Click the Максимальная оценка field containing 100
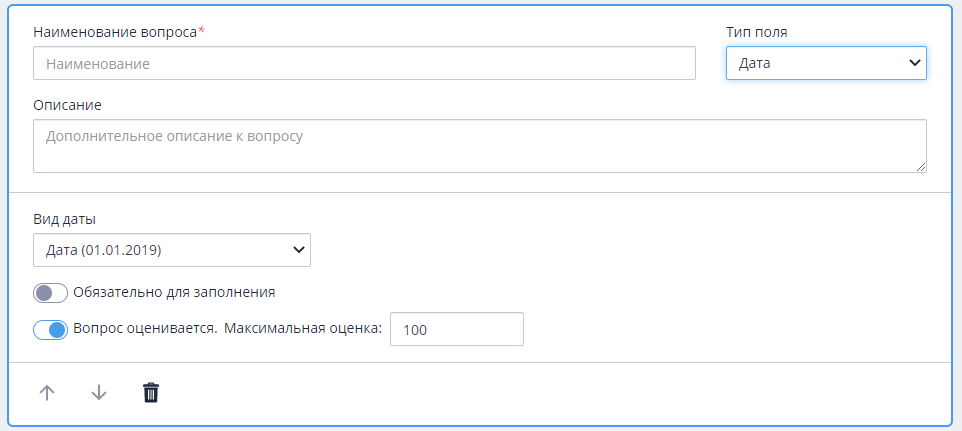962x431 pixels. coord(457,329)
